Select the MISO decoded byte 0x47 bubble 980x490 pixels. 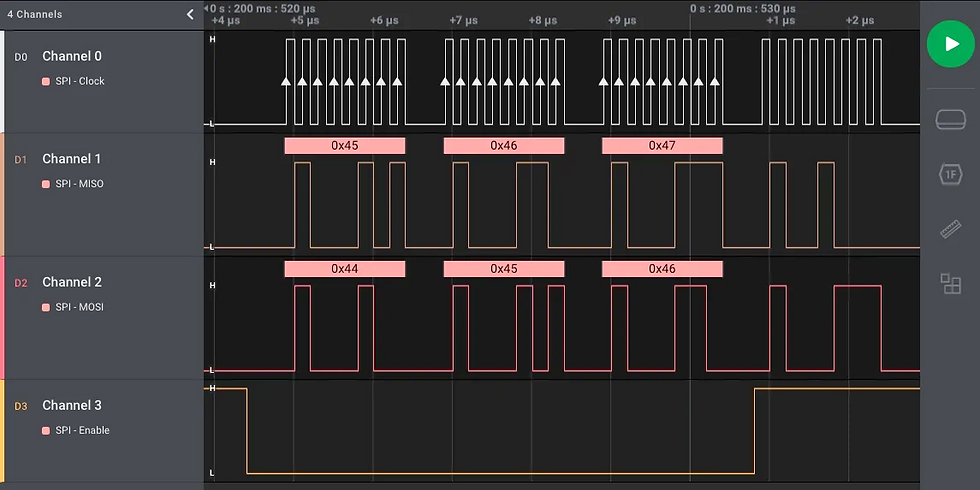tap(662, 146)
